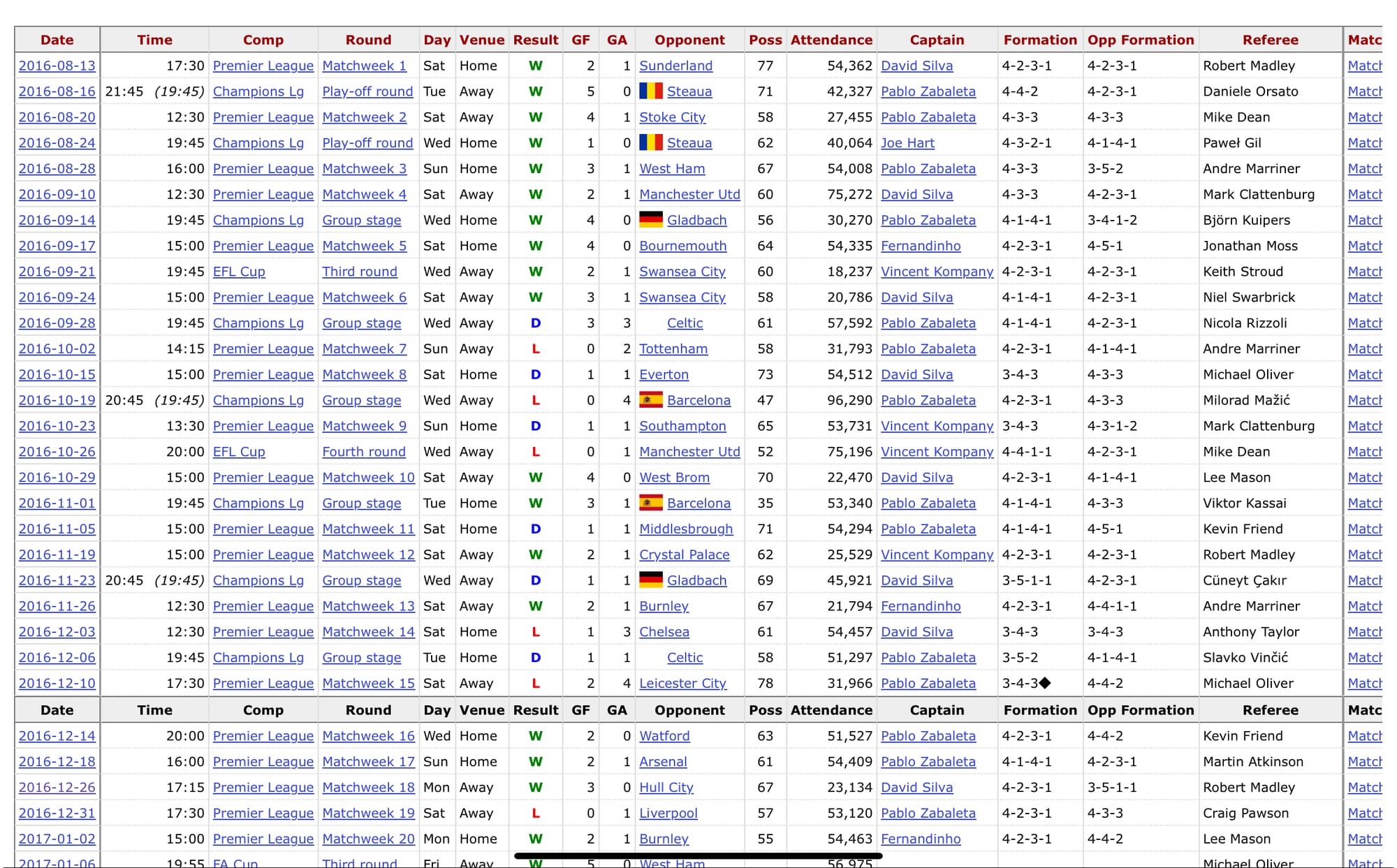
Task: Open Sunderland opponent link
Action: tap(676, 66)
